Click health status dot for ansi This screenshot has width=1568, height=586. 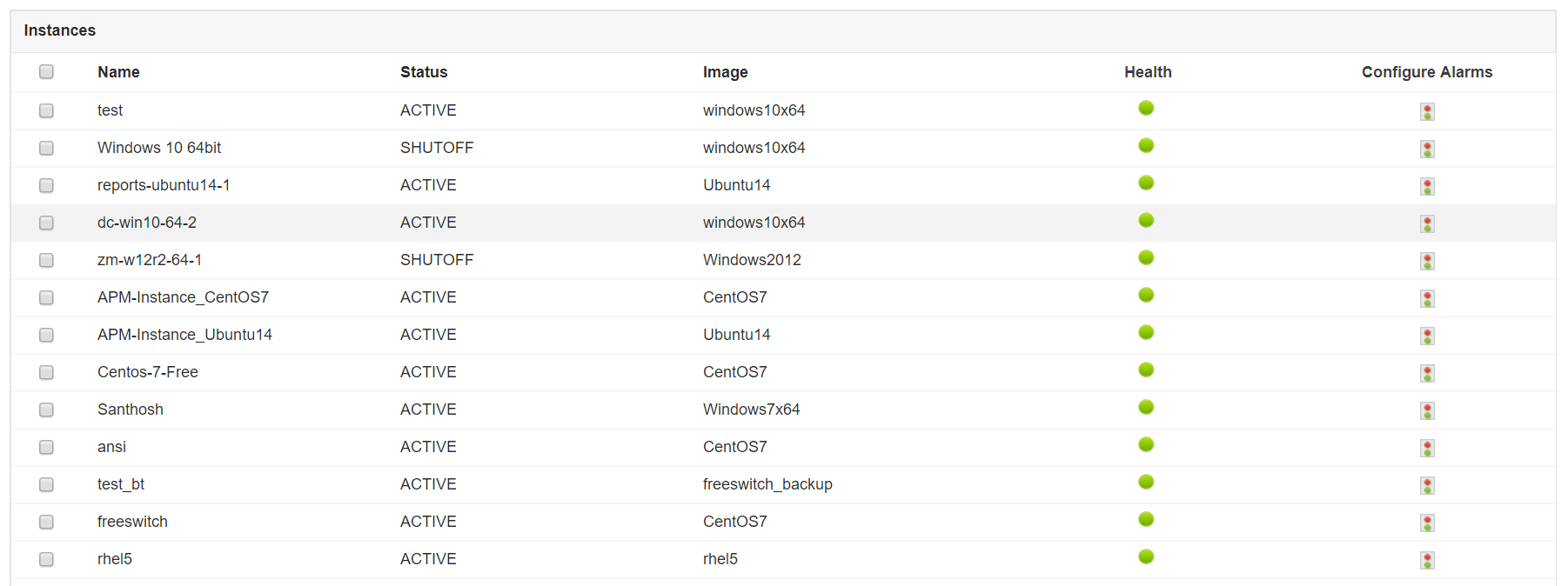1146,444
